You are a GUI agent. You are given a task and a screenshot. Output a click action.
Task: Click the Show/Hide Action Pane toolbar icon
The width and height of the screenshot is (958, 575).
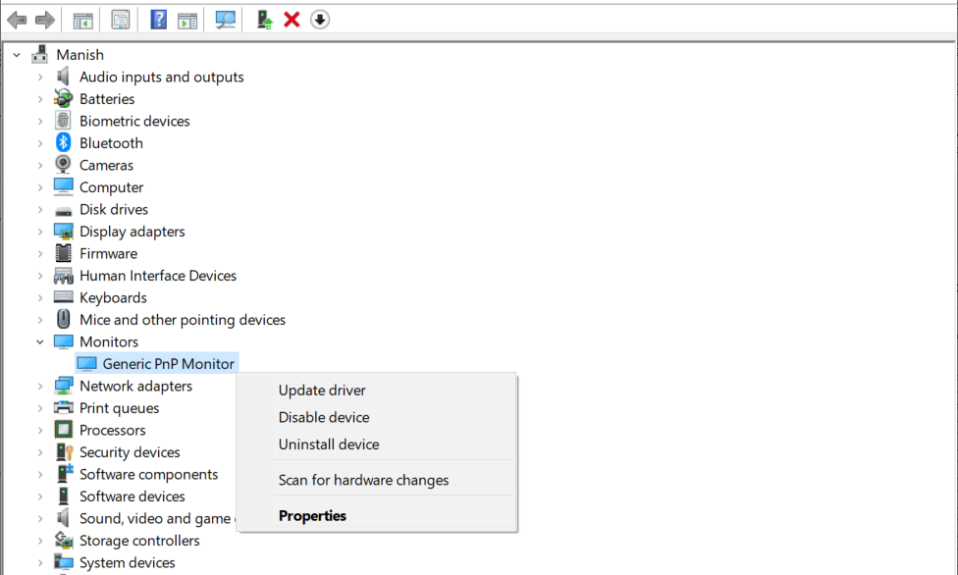[x=188, y=20]
